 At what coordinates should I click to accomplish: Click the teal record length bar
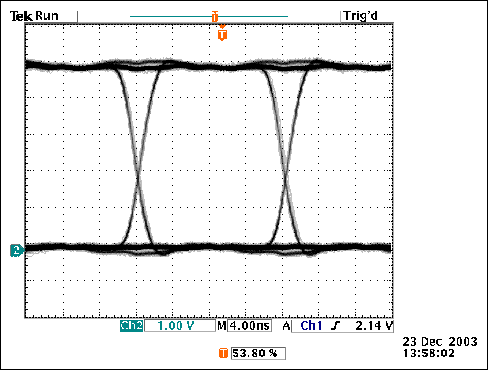coord(209,16)
